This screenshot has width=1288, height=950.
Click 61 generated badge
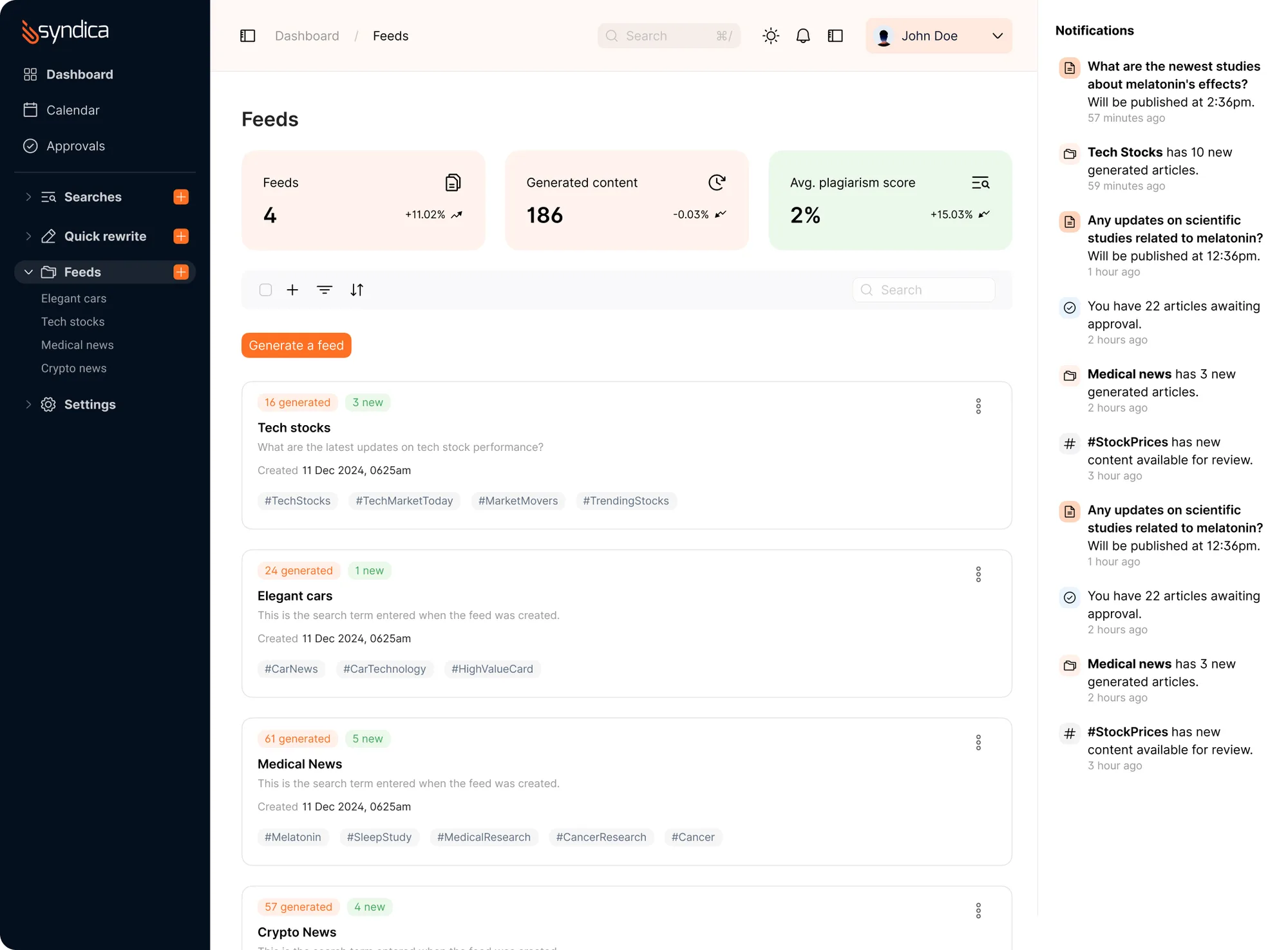point(298,739)
